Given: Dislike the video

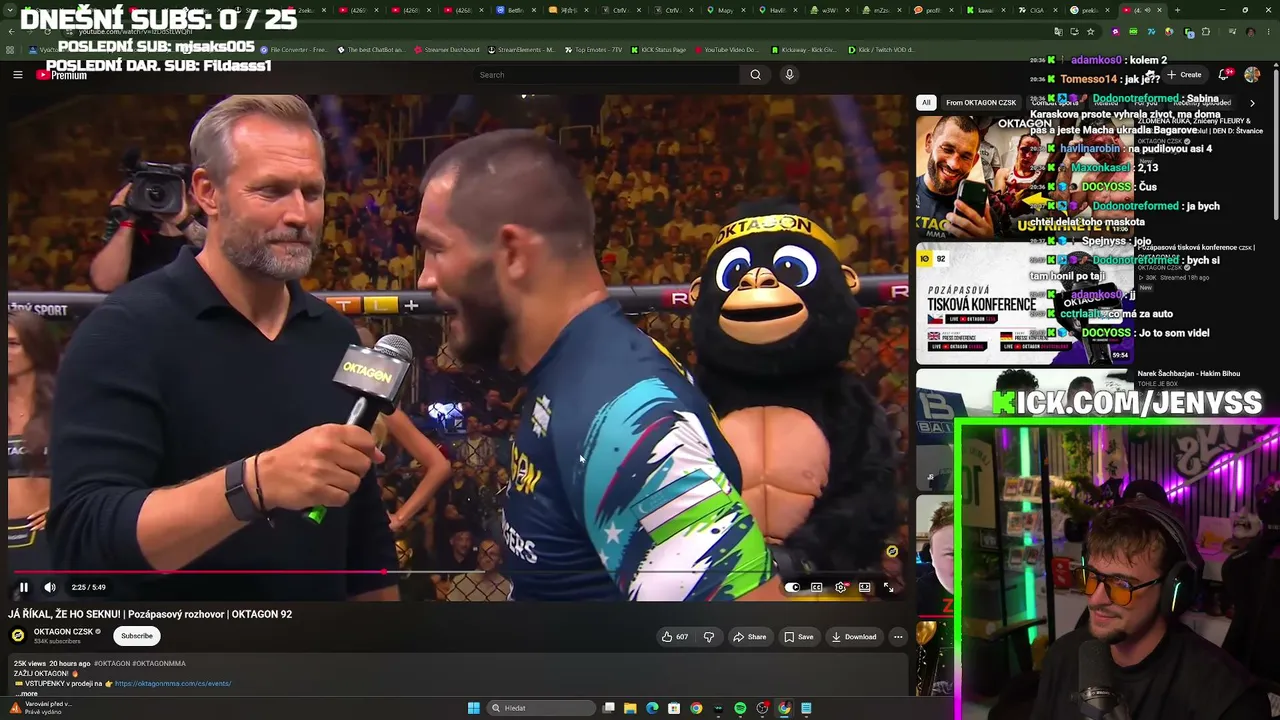Looking at the screenshot, I should pyautogui.click(x=709, y=637).
